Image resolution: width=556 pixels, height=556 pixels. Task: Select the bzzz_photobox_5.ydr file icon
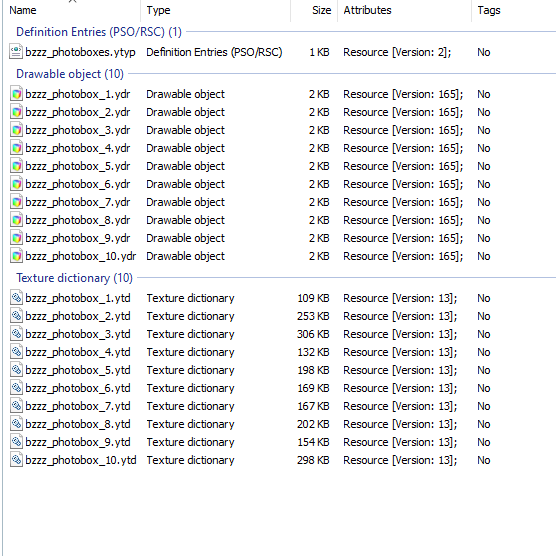tap(16, 166)
